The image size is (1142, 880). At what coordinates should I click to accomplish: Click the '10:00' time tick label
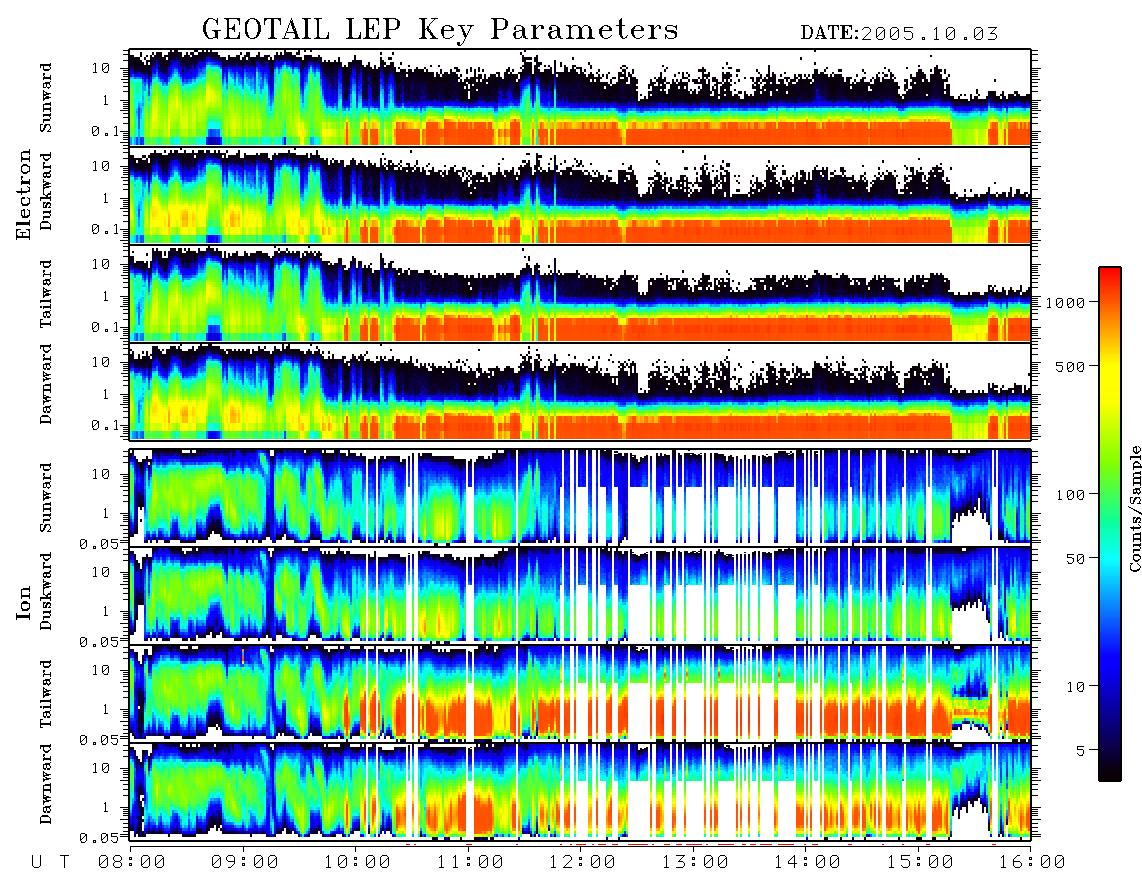click(357, 862)
